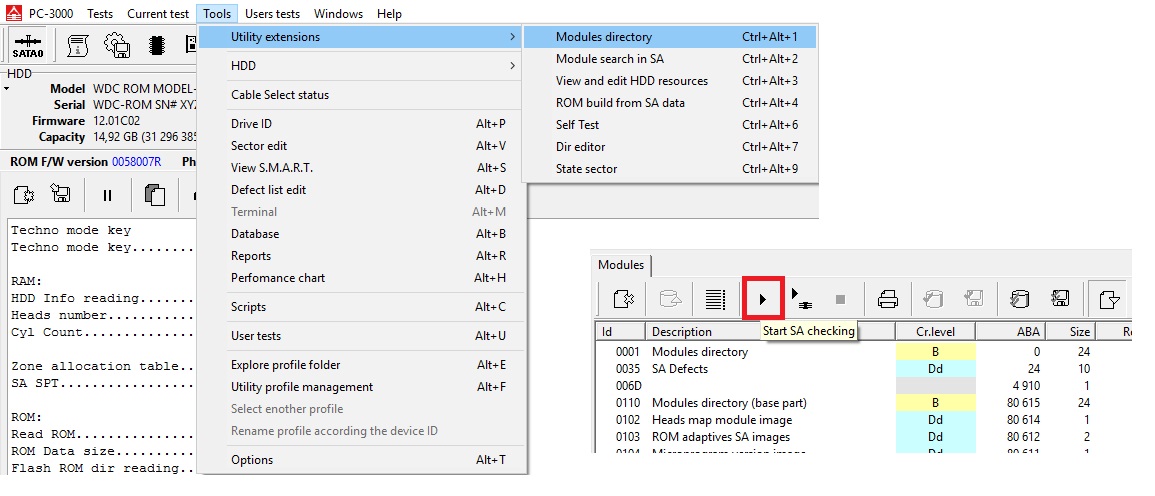Open Defect list edit
The width and height of the screenshot is (1155, 496).
[x=362, y=189]
